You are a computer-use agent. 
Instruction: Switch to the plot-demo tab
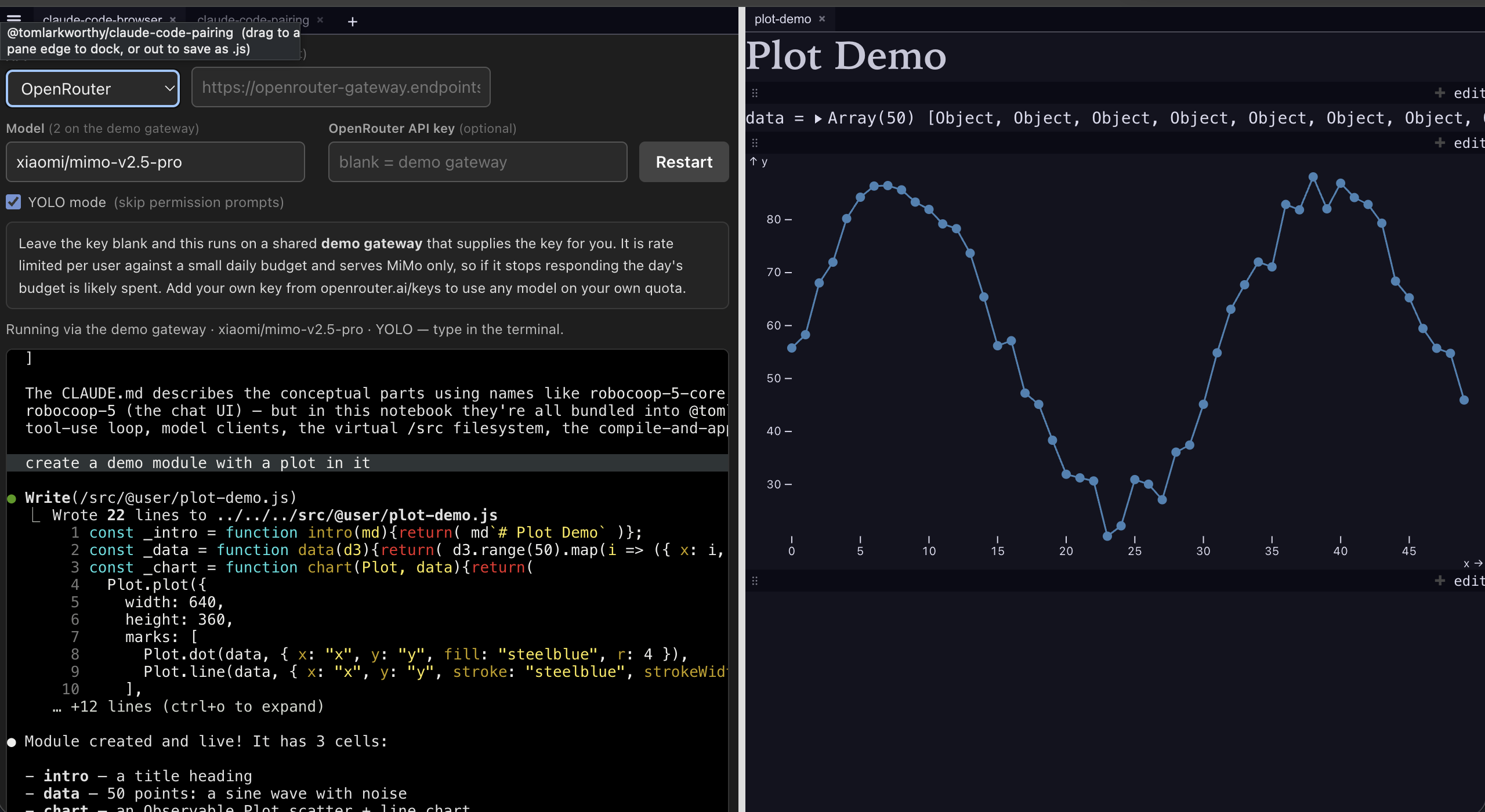click(x=783, y=19)
